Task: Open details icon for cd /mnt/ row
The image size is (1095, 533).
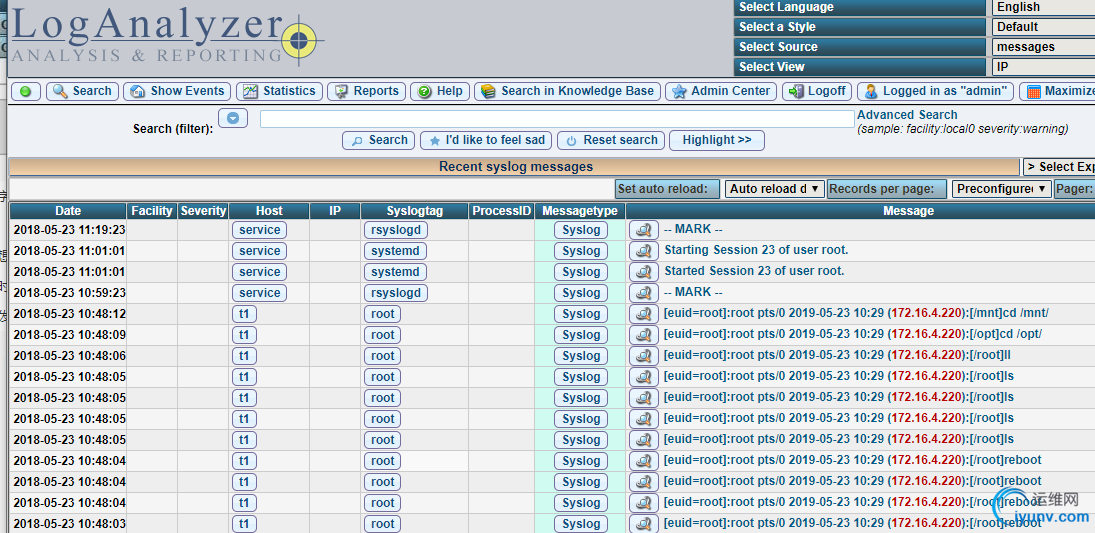Action: tap(643, 314)
